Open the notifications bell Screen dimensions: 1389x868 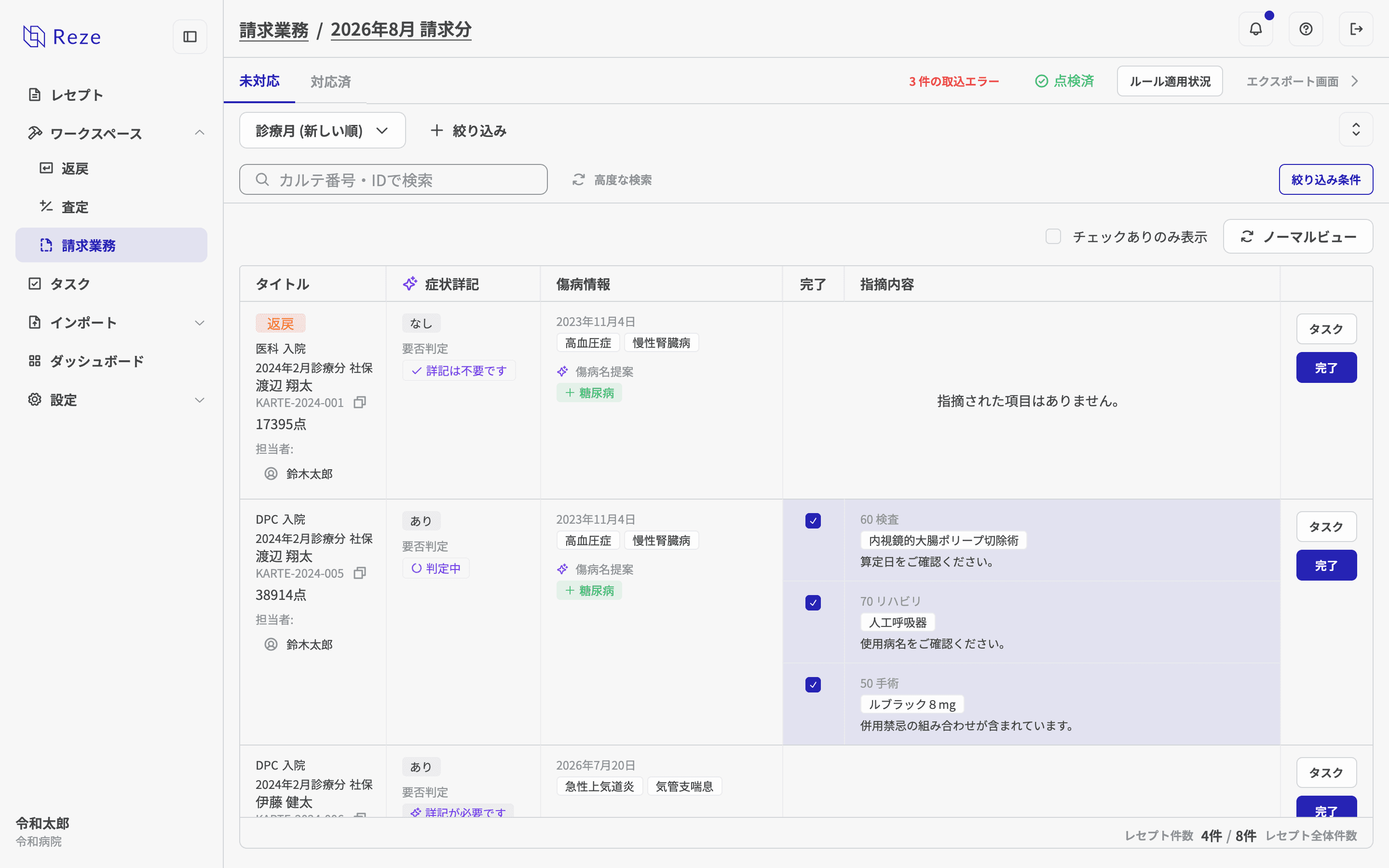(x=1255, y=29)
